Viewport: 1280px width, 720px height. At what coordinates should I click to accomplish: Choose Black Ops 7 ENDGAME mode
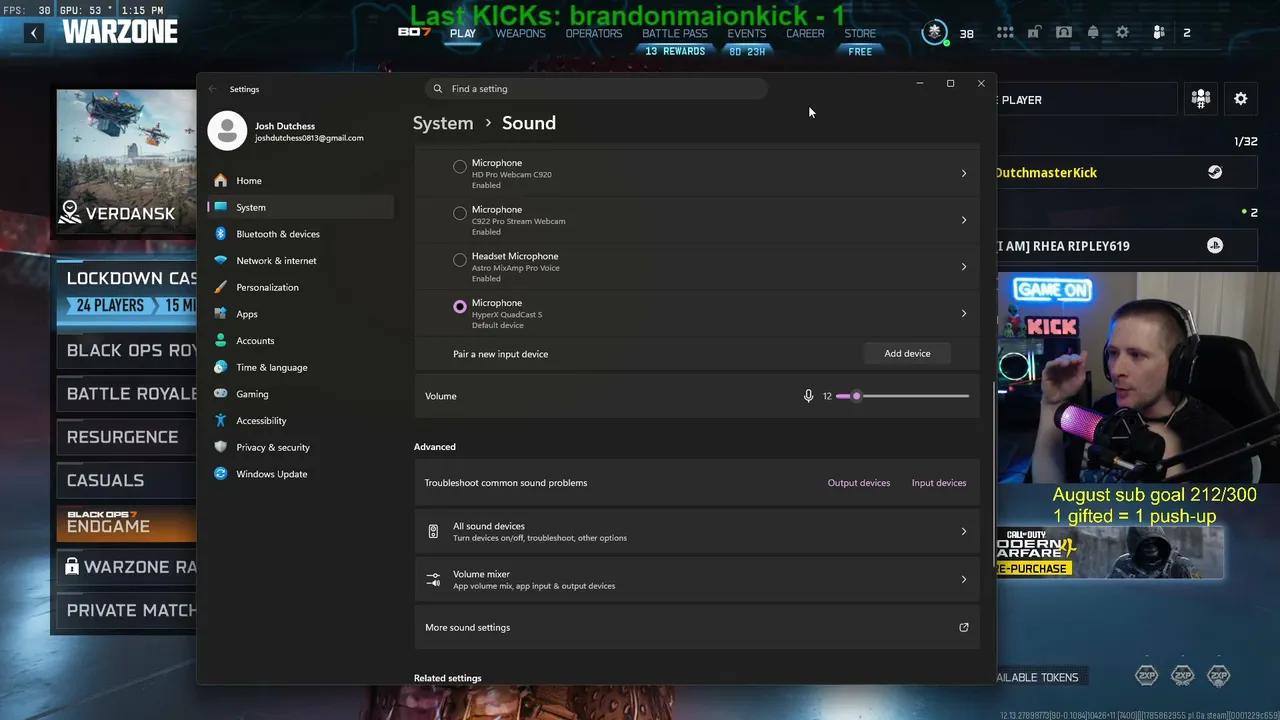pos(127,523)
